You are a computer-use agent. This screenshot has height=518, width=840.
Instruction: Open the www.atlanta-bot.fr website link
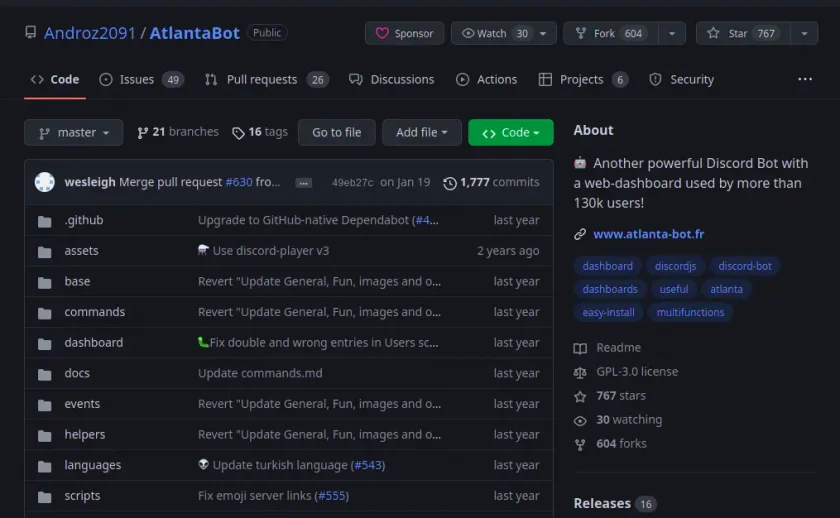pyautogui.click(x=648, y=234)
